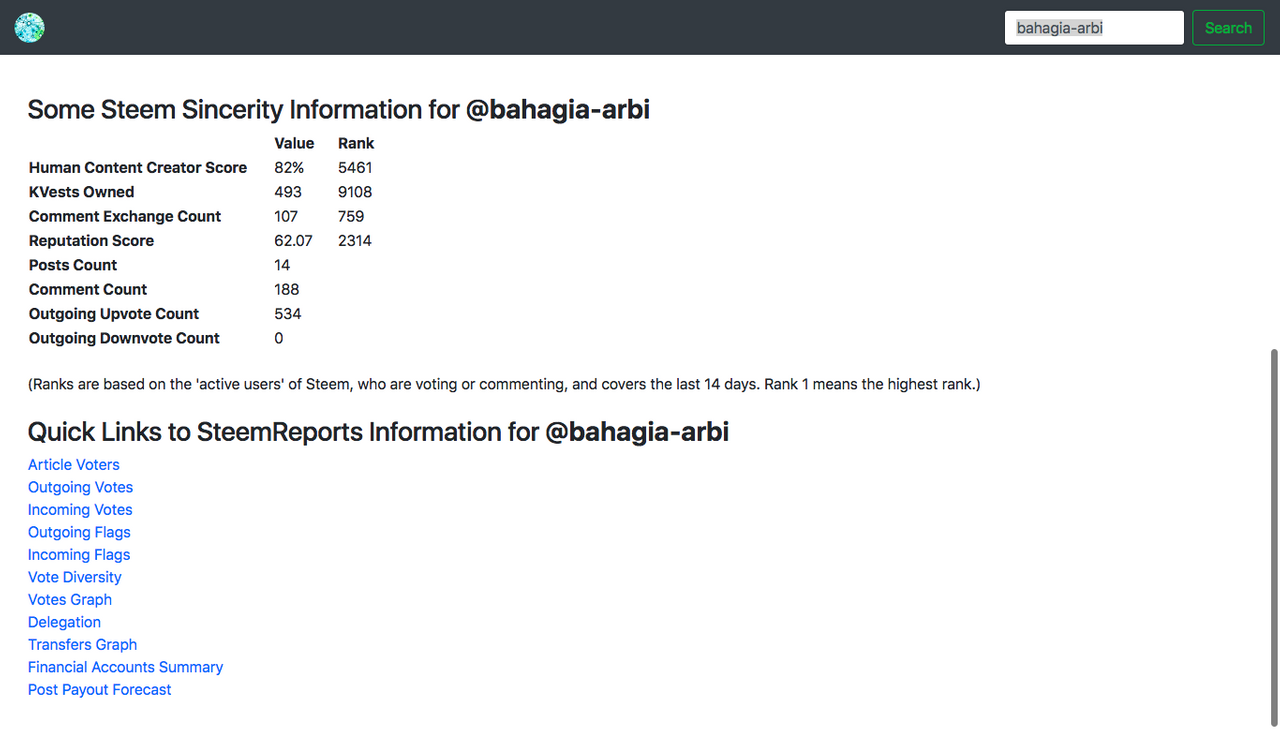This screenshot has width=1280, height=729.
Task: Click the Posts Count value 14
Action: click(282, 265)
